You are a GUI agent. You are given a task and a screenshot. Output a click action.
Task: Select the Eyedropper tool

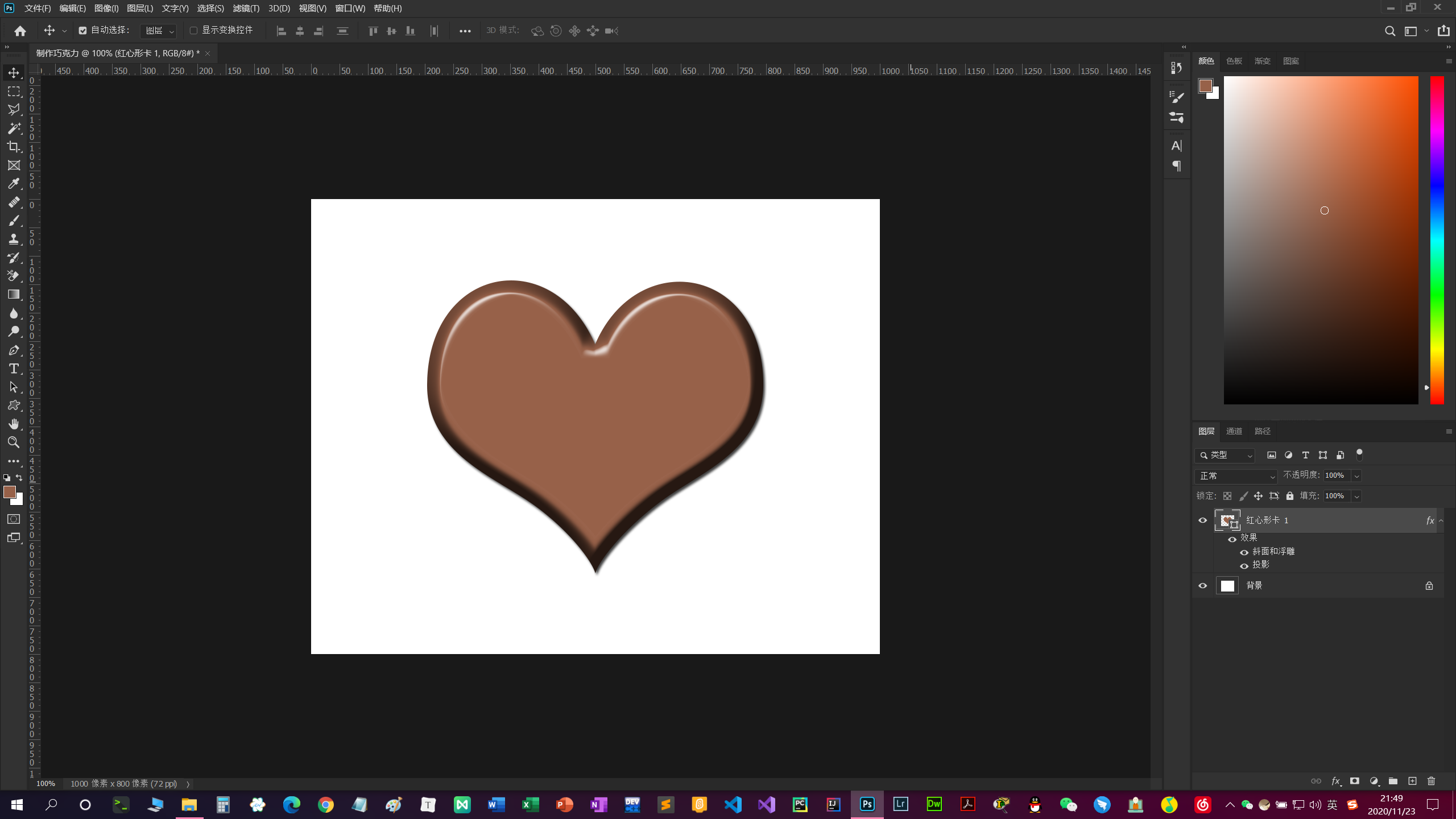click(x=14, y=184)
